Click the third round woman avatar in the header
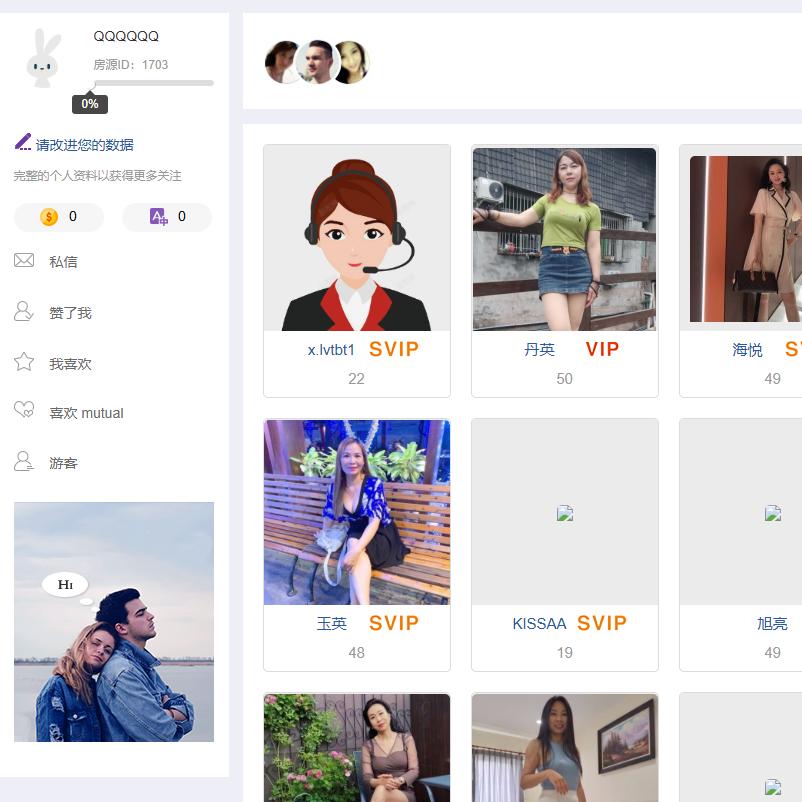 pyautogui.click(x=354, y=62)
